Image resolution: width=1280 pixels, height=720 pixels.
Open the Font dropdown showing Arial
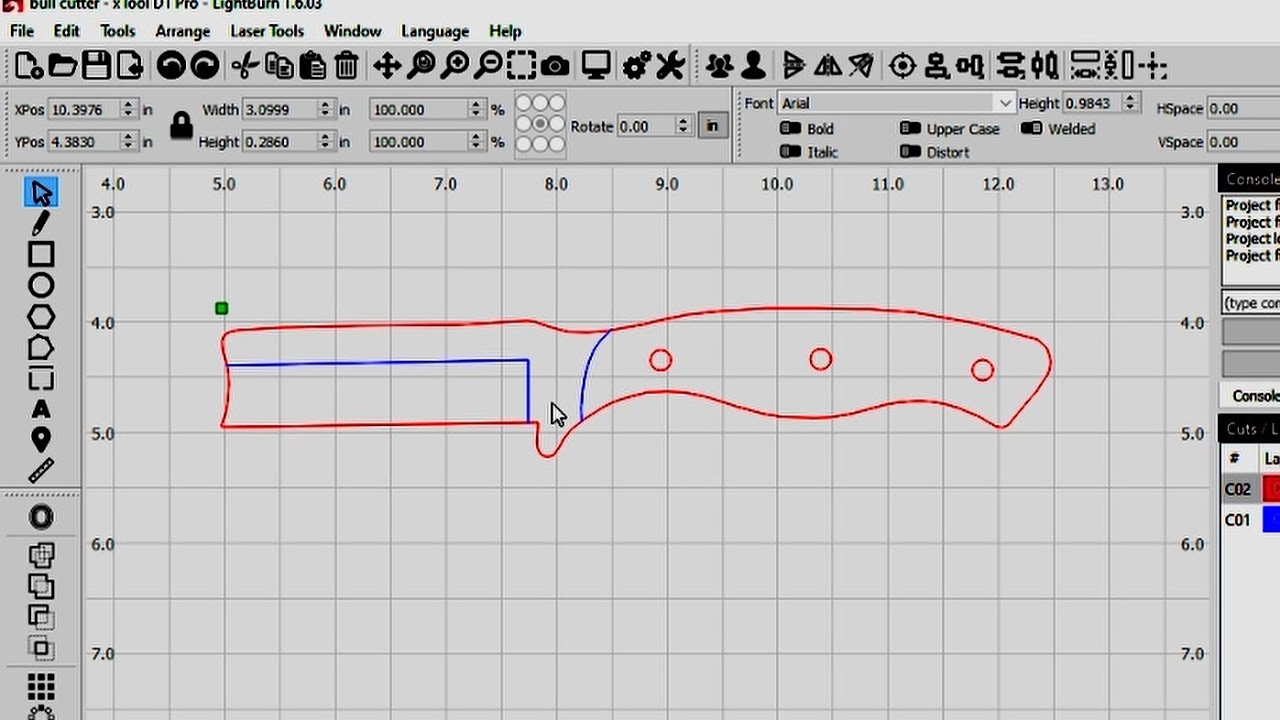coord(897,103)
